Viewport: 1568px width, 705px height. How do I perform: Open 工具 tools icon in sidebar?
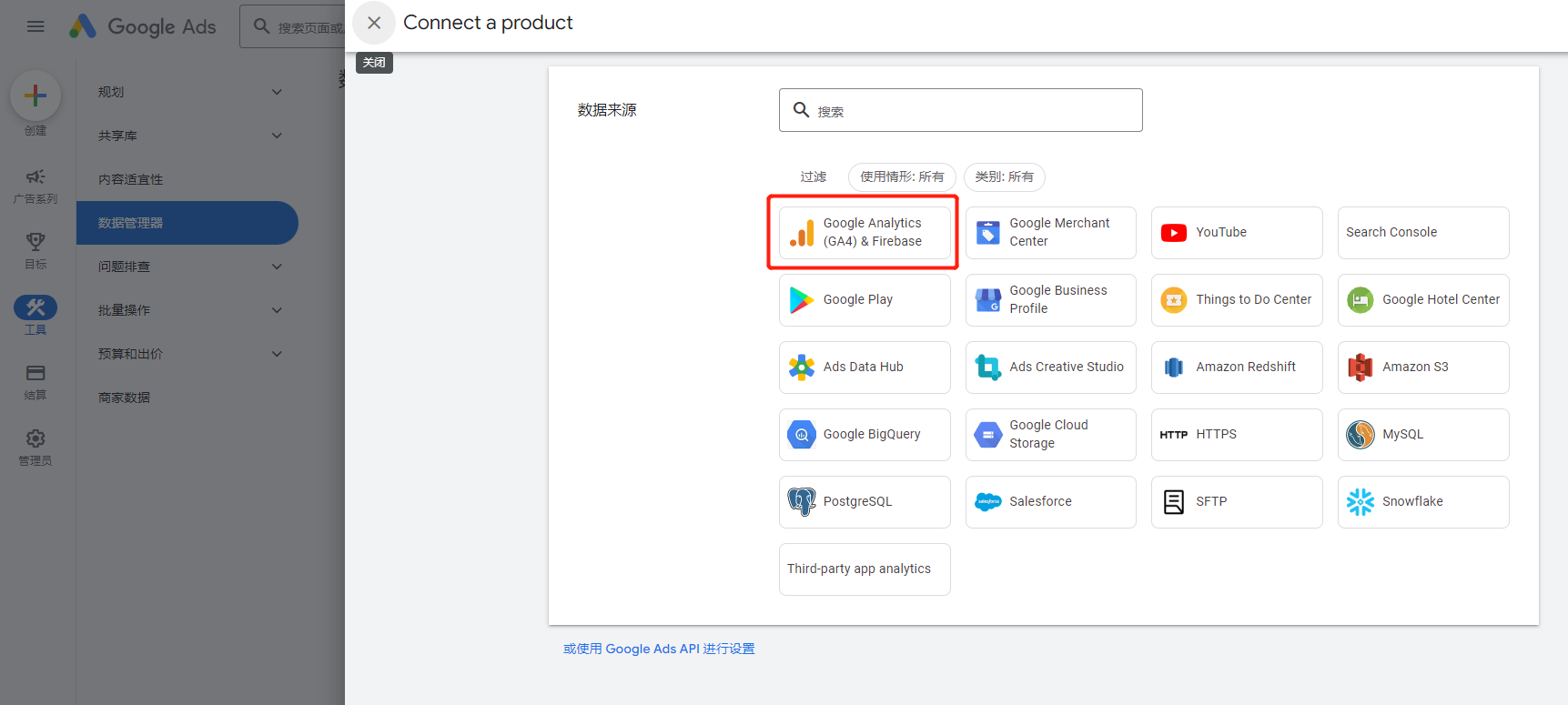(35, 316)
